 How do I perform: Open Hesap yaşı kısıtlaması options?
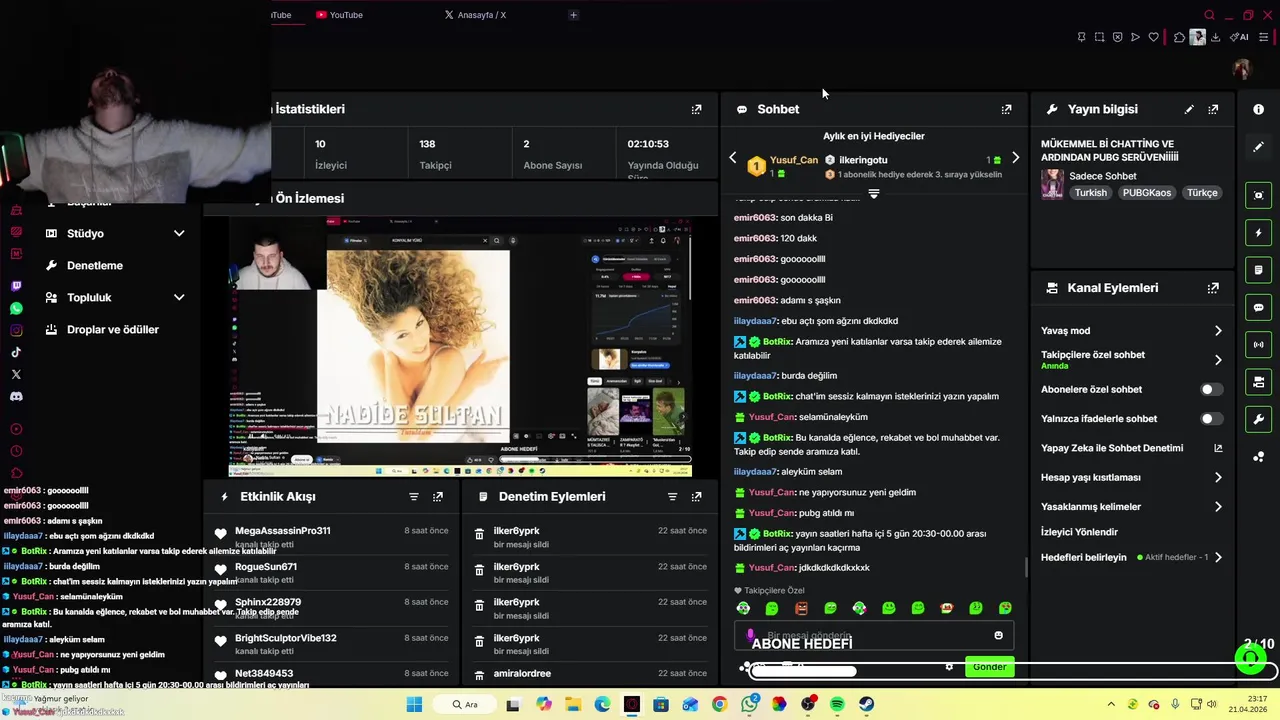pos(1217,477)
